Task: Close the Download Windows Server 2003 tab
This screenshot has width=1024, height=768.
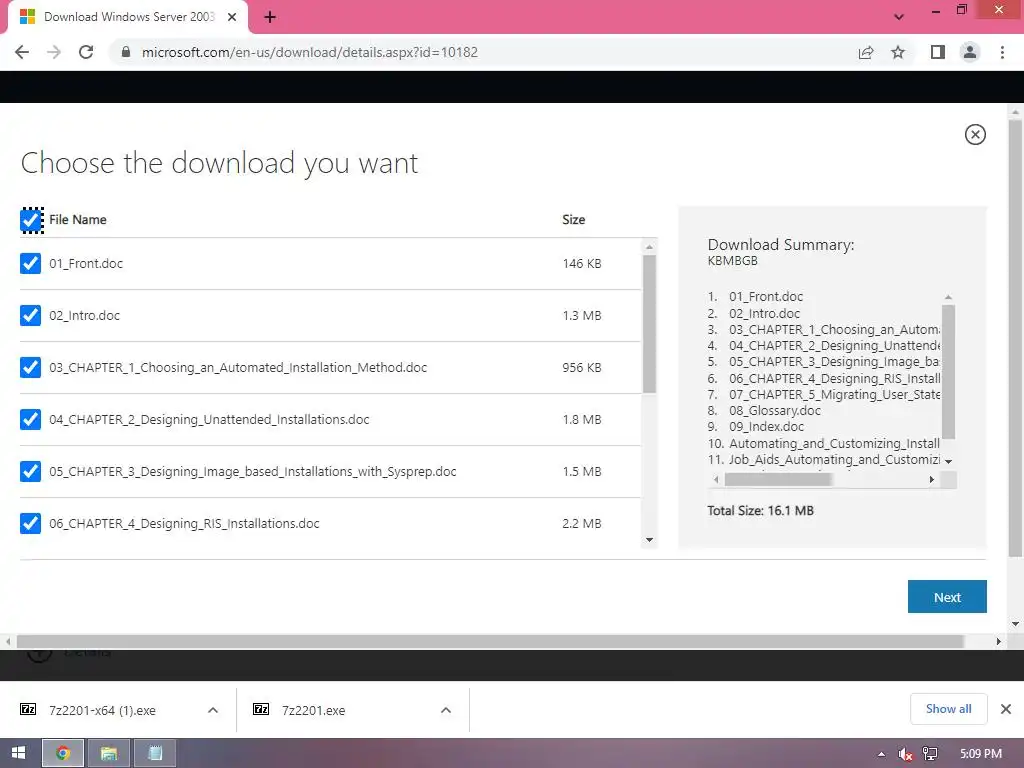Action: 232,17
